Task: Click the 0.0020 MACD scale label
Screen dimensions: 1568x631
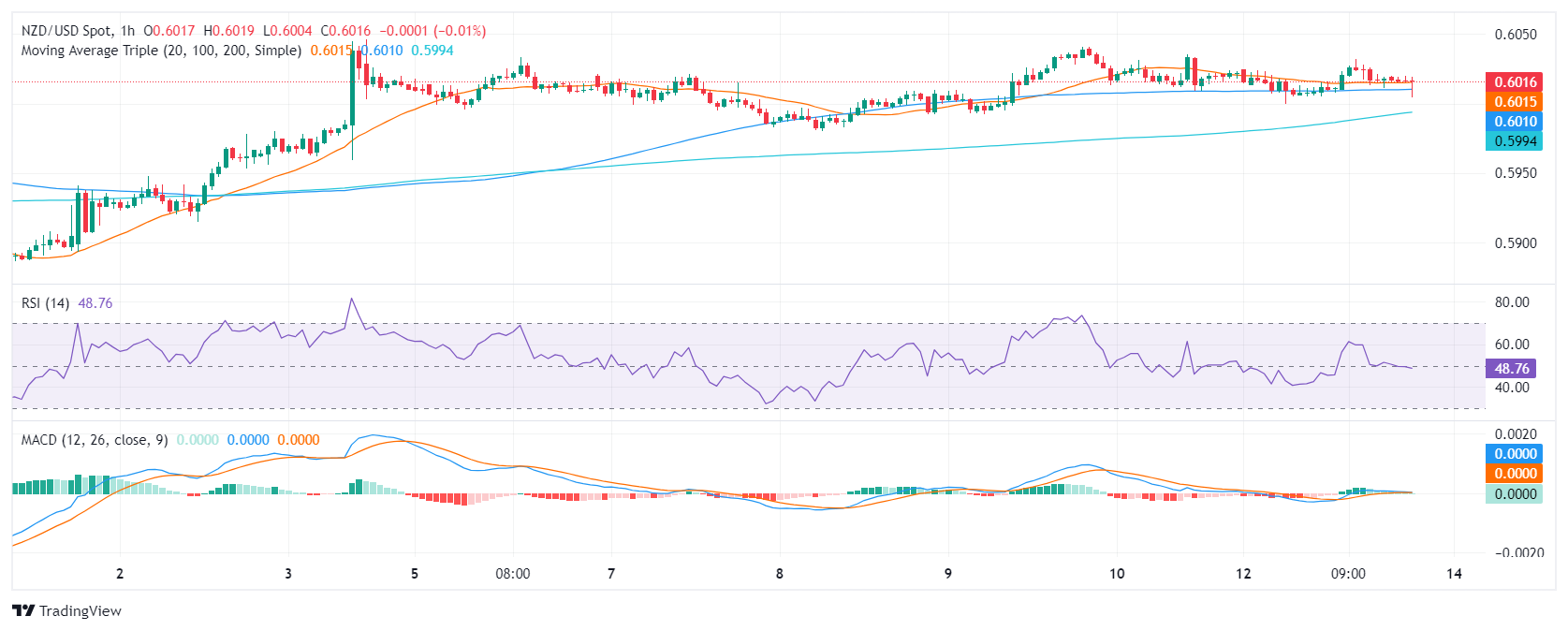Action: pyautogui.click(x=1516, y=434)
